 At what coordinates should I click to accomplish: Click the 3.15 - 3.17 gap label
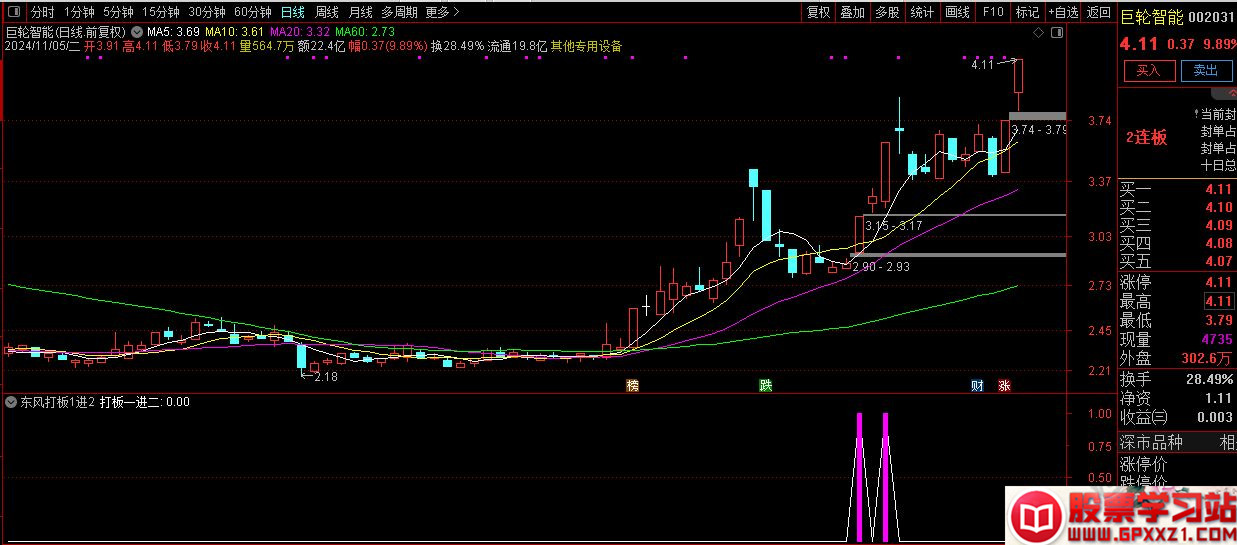894,226
